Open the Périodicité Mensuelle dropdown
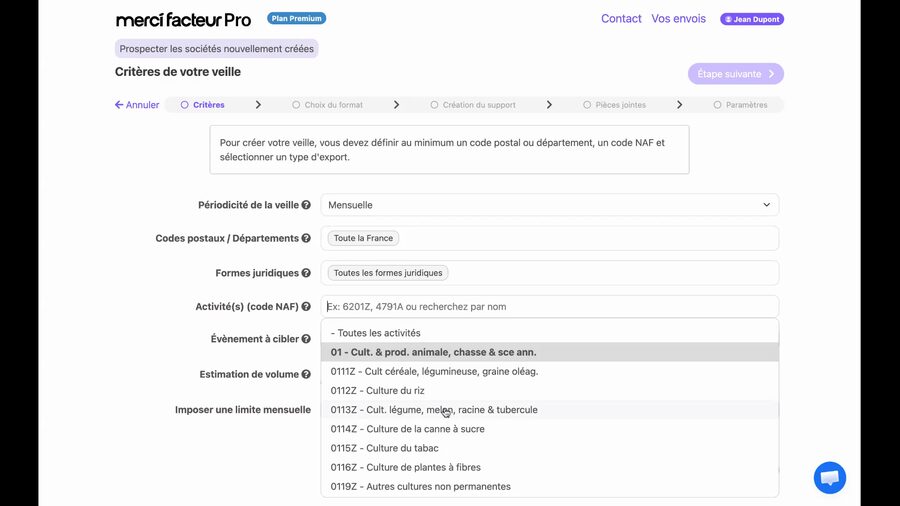The height and width of the screenshot is (506, 900). (x=549, y=205)
